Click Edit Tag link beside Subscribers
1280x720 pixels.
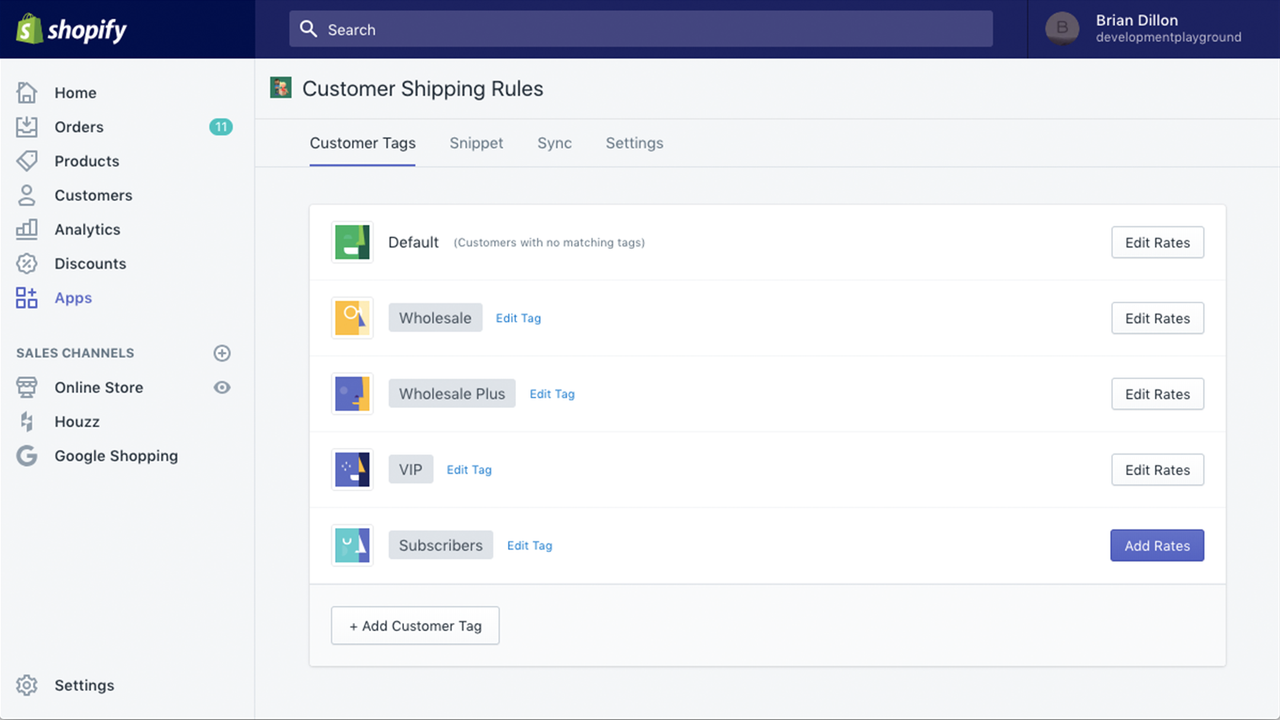pyautogui.click(x=529, y=546)
